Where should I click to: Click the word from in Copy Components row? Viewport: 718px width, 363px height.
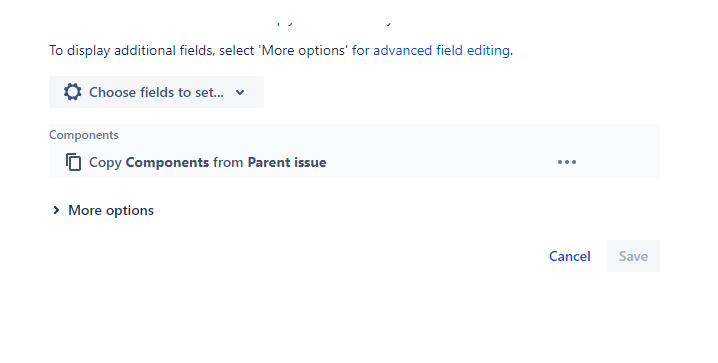[228, 163]
